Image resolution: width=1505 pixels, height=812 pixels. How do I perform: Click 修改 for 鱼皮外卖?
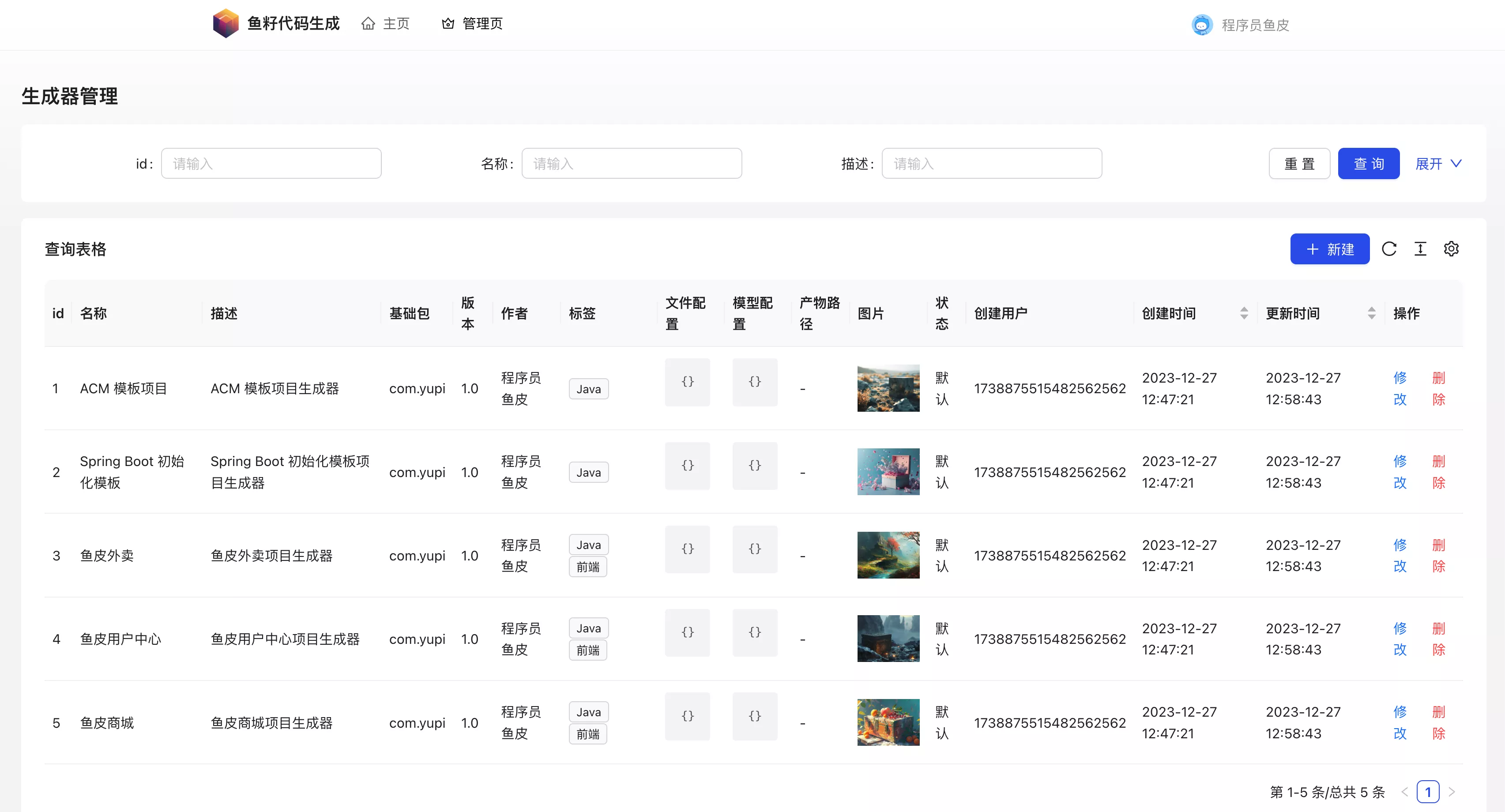tap(1400, 556)
